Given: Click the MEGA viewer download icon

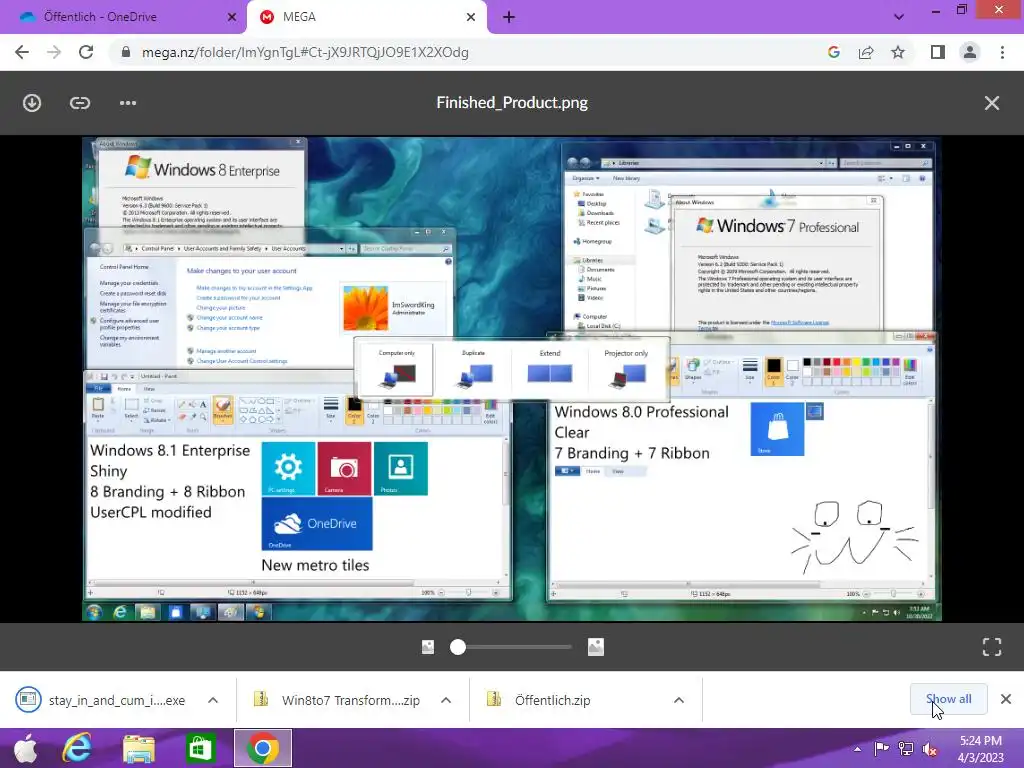Looking at the screenshot, I should (x=31, y=103).
